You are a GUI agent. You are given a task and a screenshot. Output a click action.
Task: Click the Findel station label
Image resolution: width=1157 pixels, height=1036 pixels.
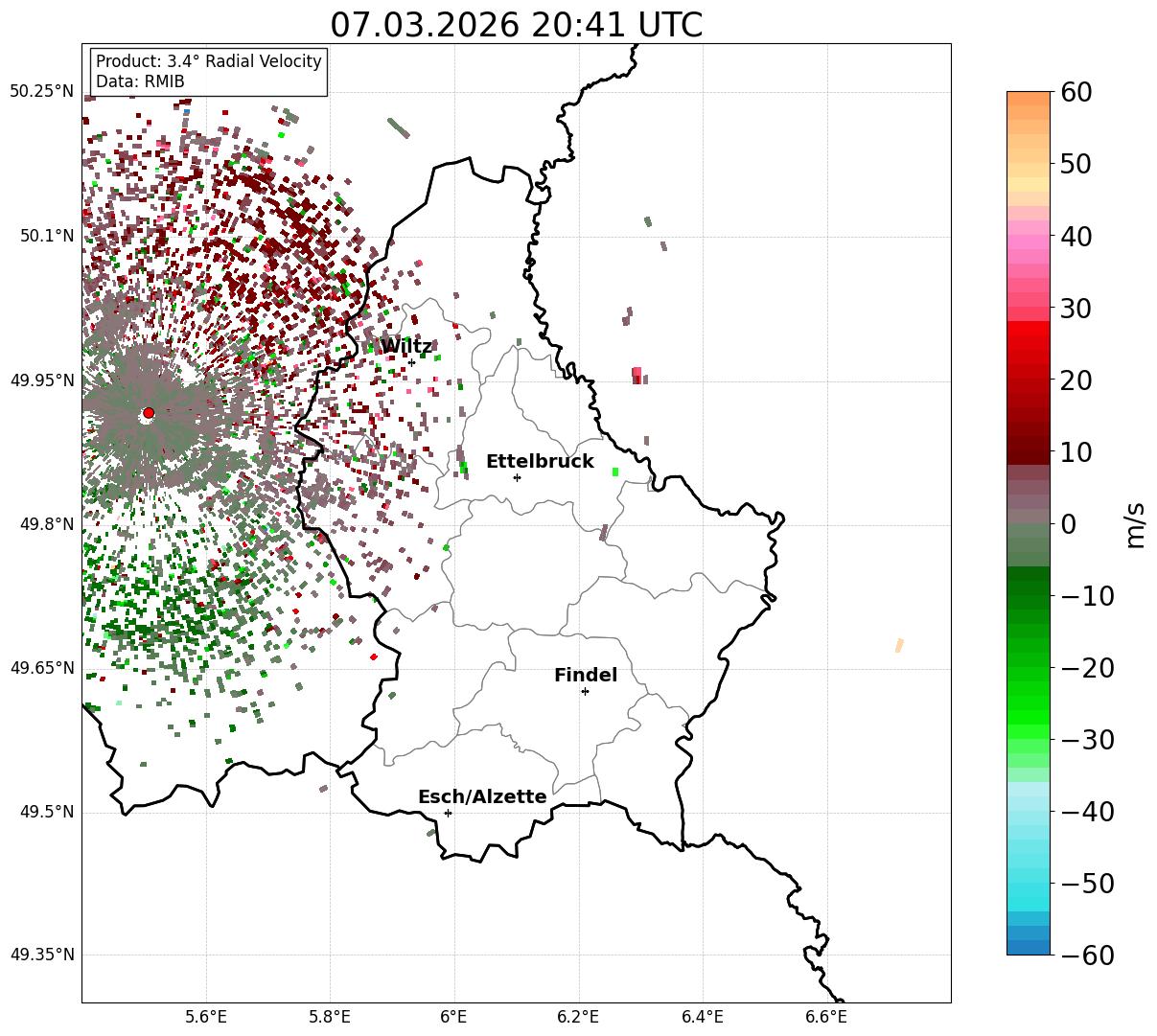[586, 676]
